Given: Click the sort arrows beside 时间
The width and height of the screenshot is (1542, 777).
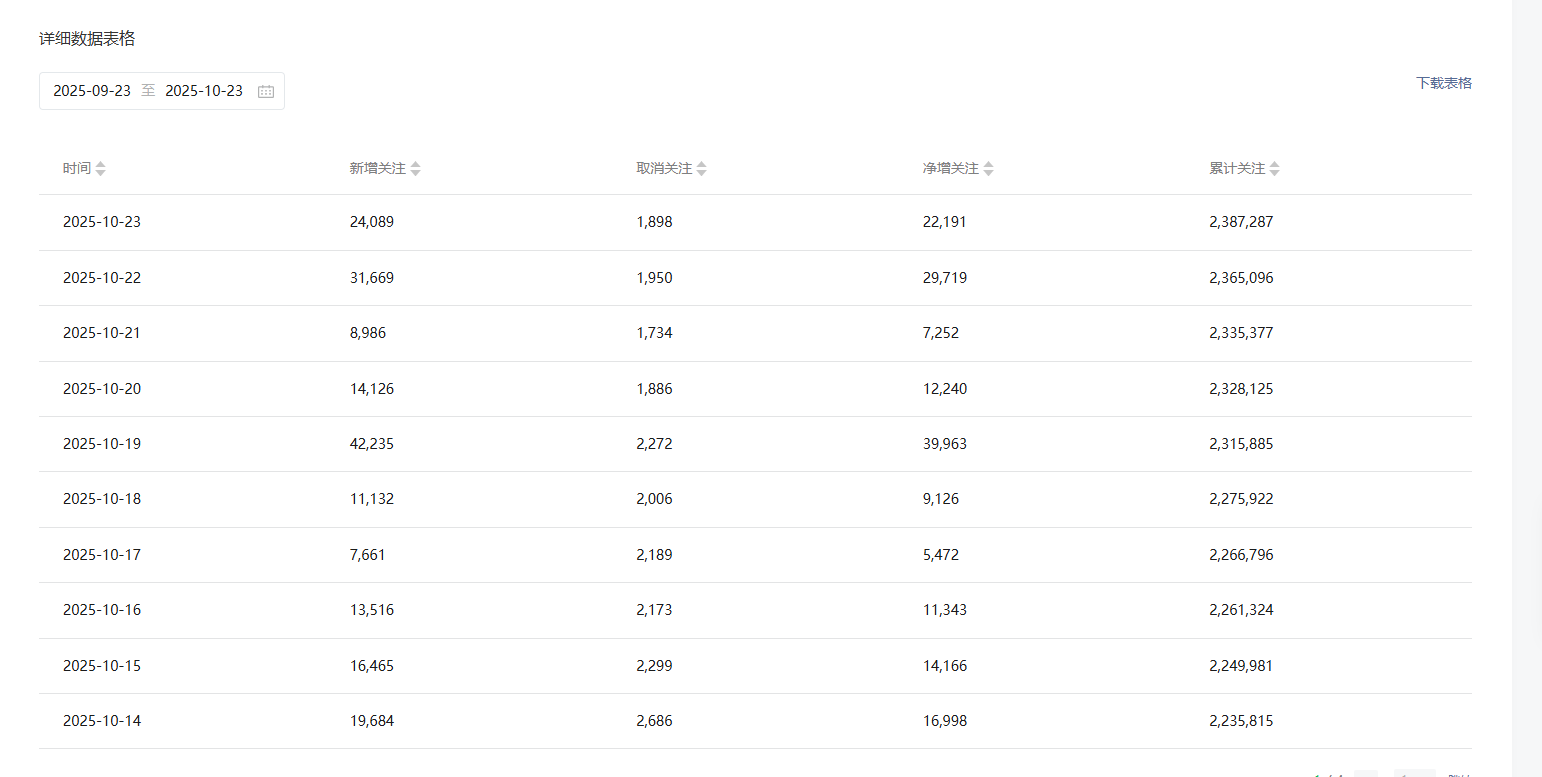Looking at the screenshot, I should coord(100,169).
